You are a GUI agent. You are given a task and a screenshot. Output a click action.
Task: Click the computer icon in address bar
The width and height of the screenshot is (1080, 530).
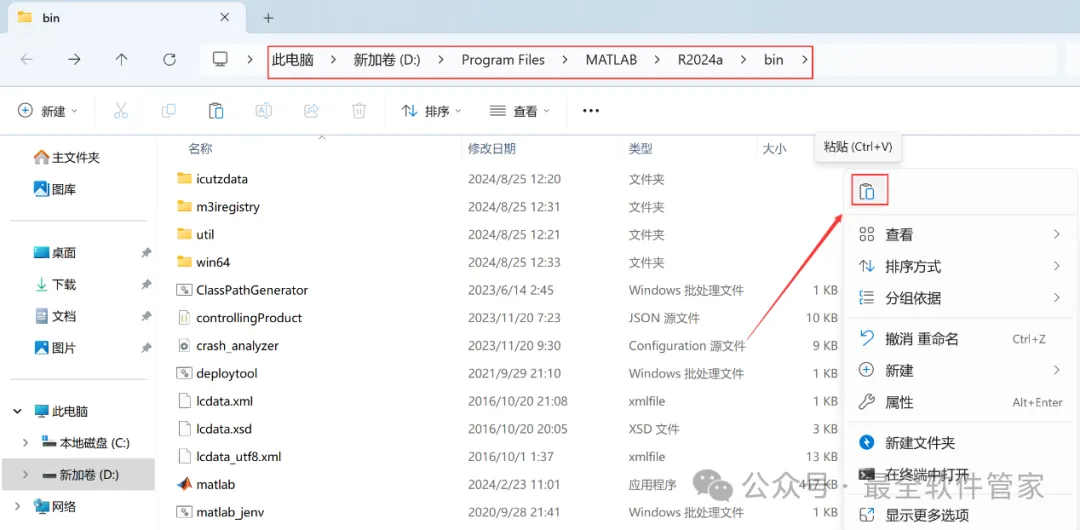point(220,60)
